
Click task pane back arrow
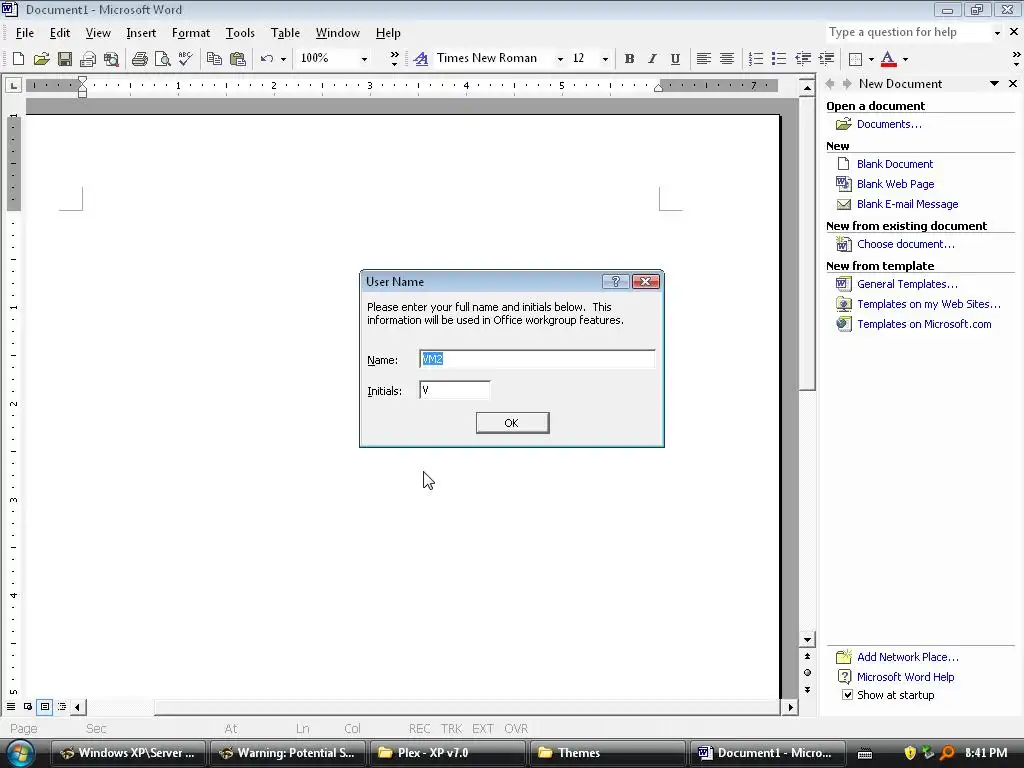point(830,84)
